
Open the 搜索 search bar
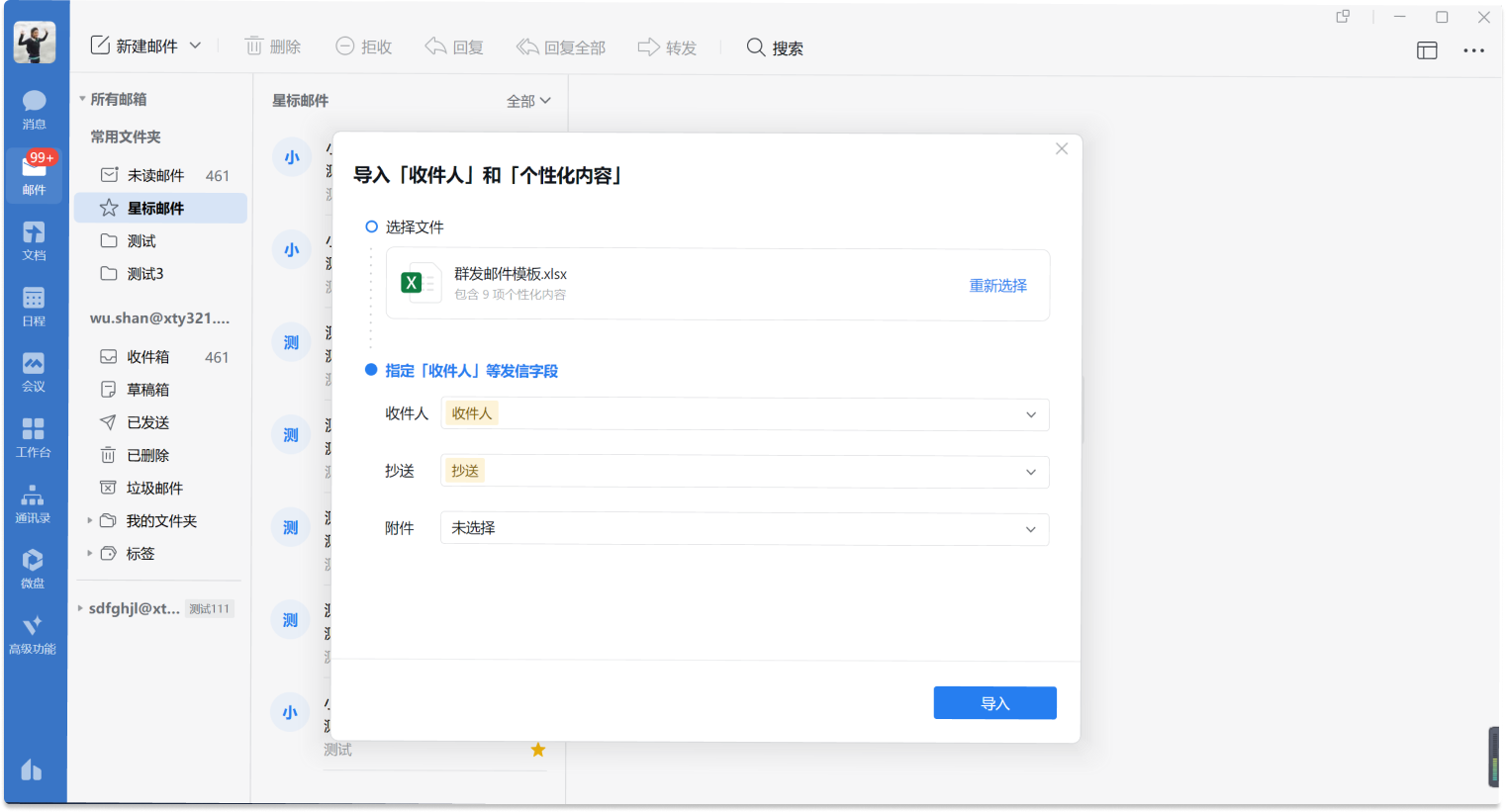click(x=776, y=46)
